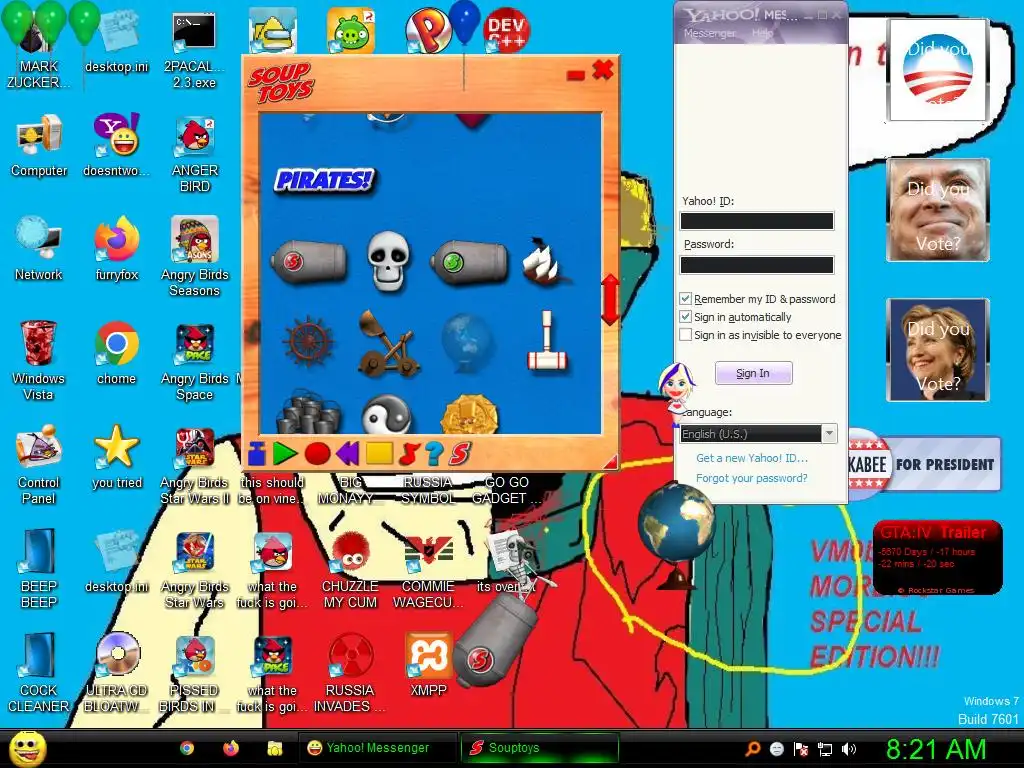1024x768 pixels.
Task: Open the 2PACAL 2.3.exe icon
Action: coord(194,50)
